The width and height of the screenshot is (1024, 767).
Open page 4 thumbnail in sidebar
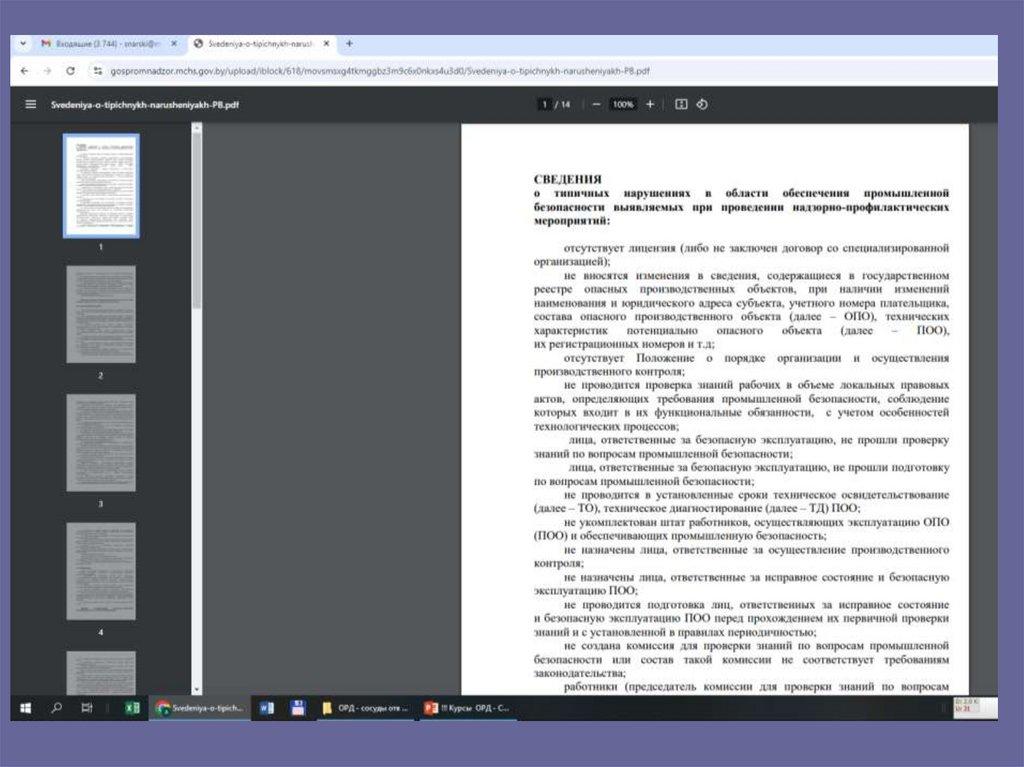pyautogui.click(x=101, y=570)
